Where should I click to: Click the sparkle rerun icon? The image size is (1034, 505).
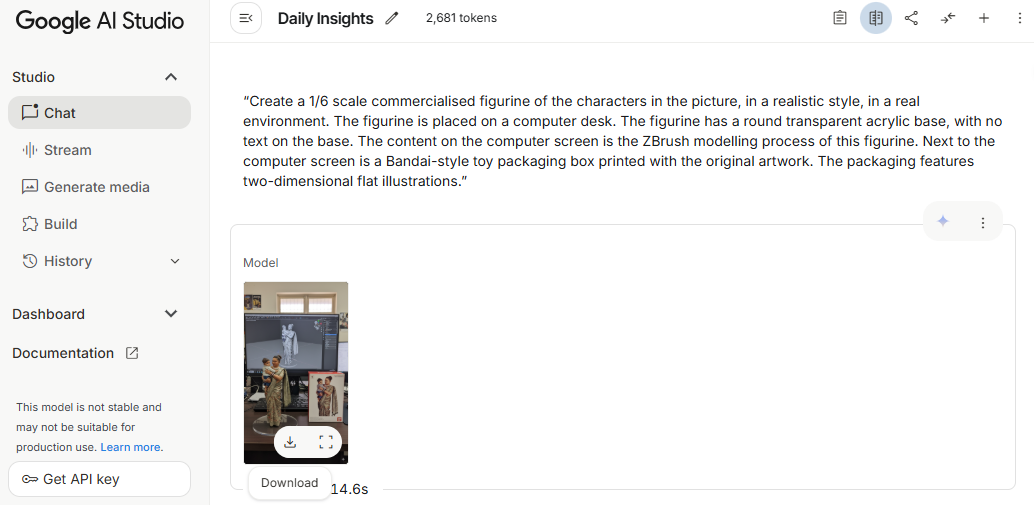pos(942,222)
